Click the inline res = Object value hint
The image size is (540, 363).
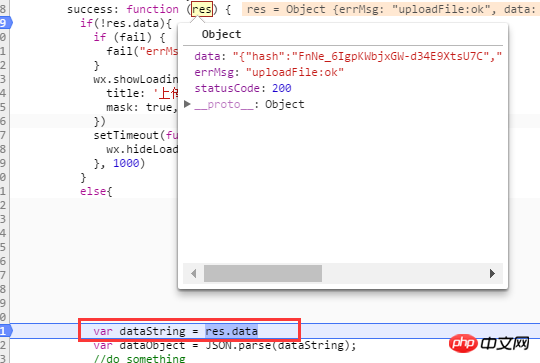391,9
